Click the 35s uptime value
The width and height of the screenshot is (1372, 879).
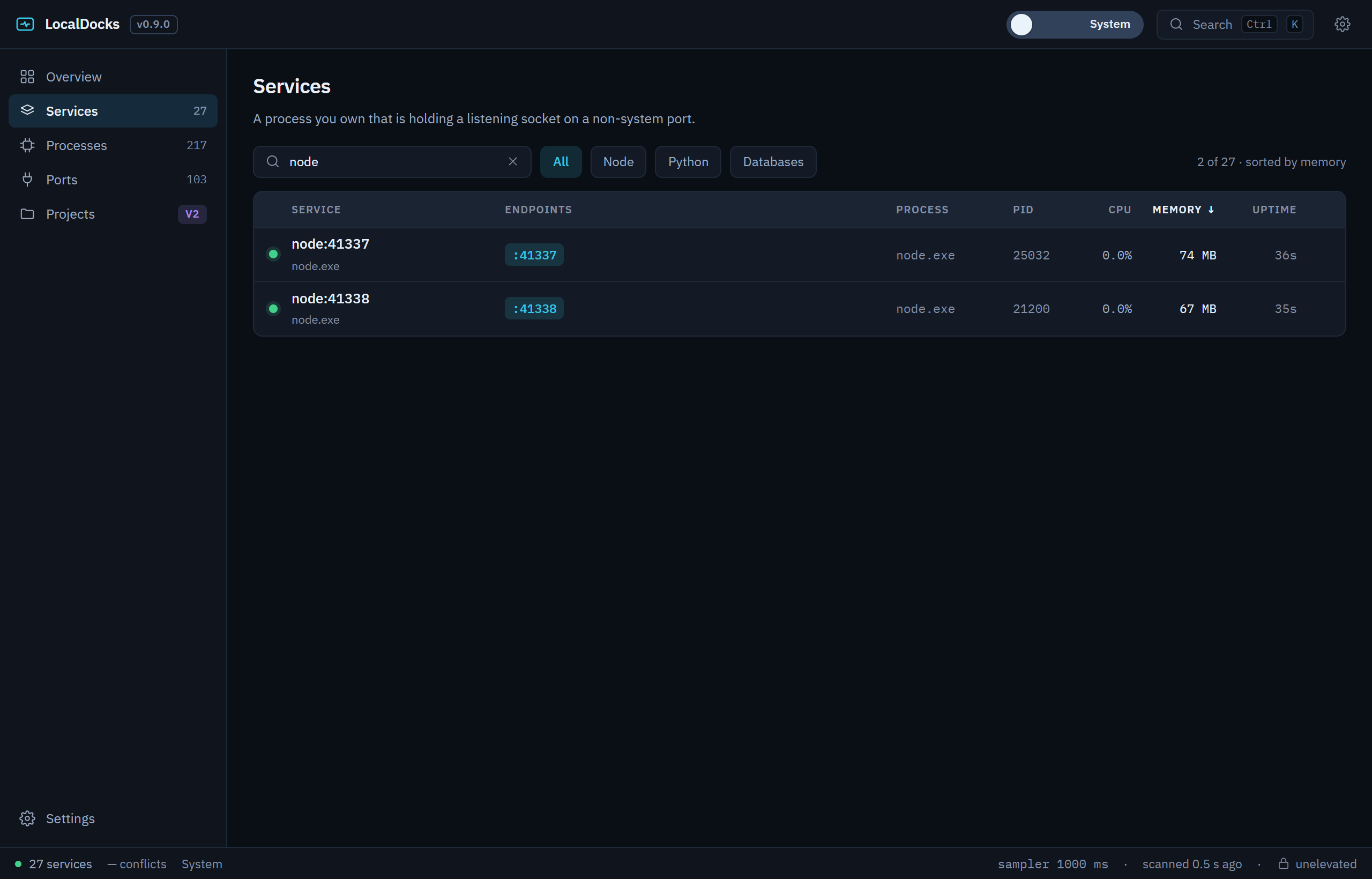(x=1285, y=308)
